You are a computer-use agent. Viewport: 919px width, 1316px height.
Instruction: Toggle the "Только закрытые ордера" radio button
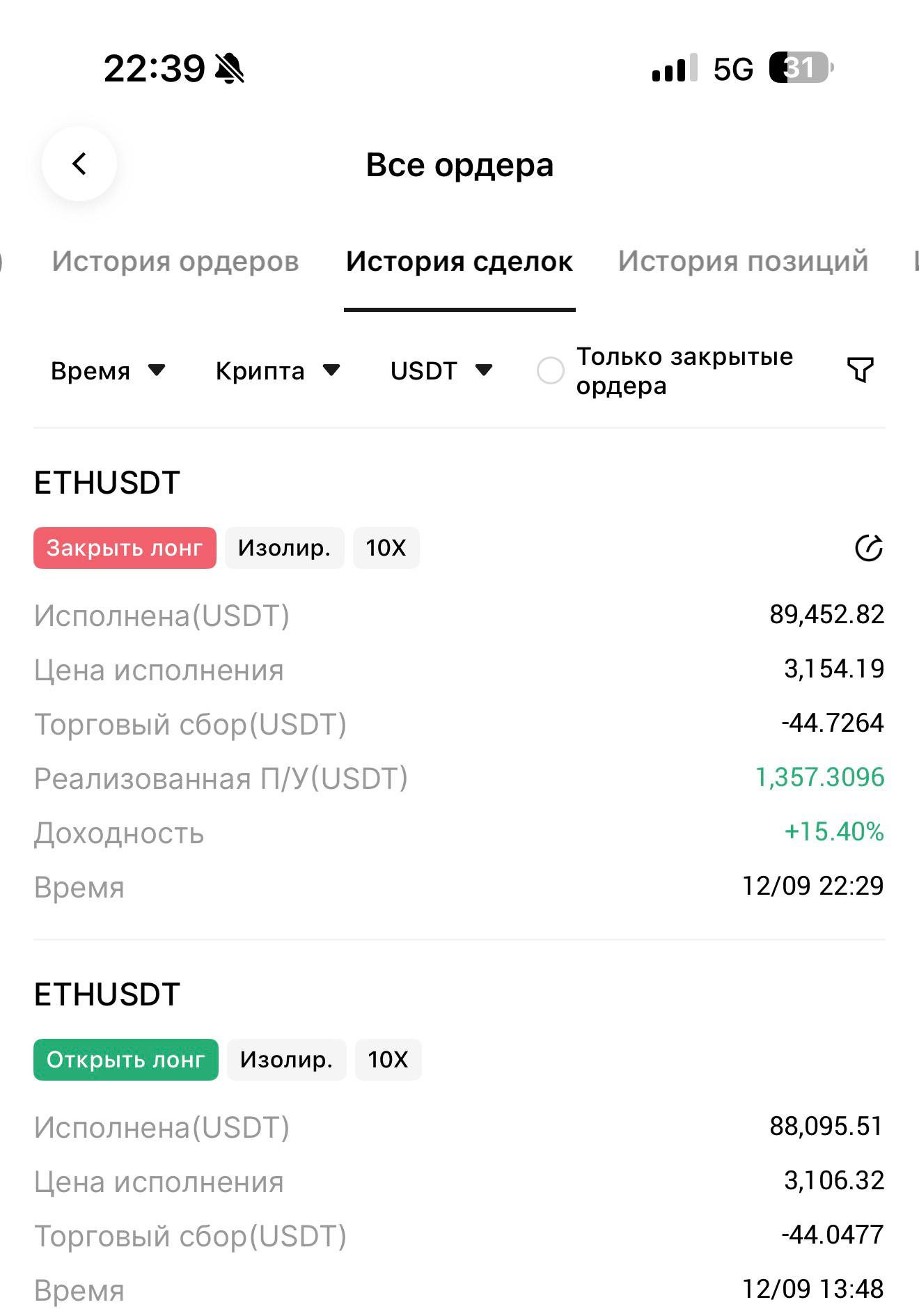click(550, 370)
